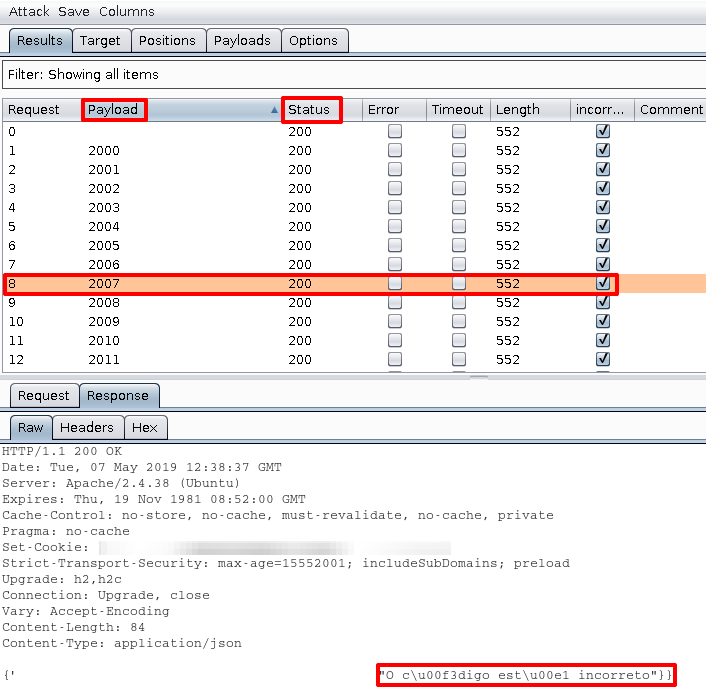Open the Columns menu

coord(126,12)
